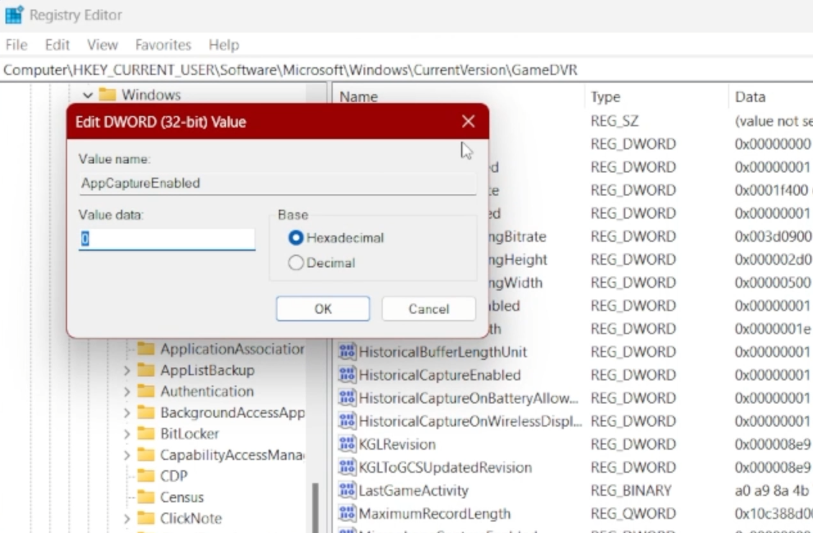The height and width of the screenshot is (533, 813).
Task: Click the AppListBackup folder icon
Action: 146,370
